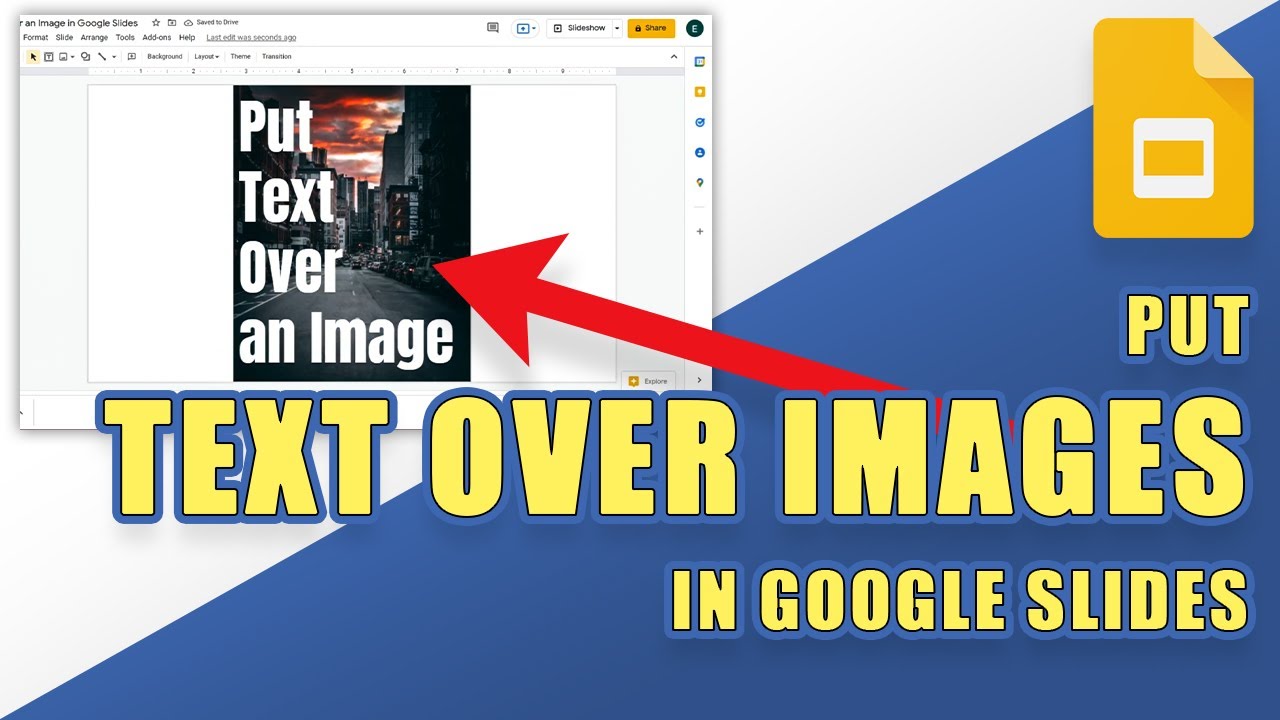Open Contacts in side panel
The image size is (1280, 720).
coord(700,153)
